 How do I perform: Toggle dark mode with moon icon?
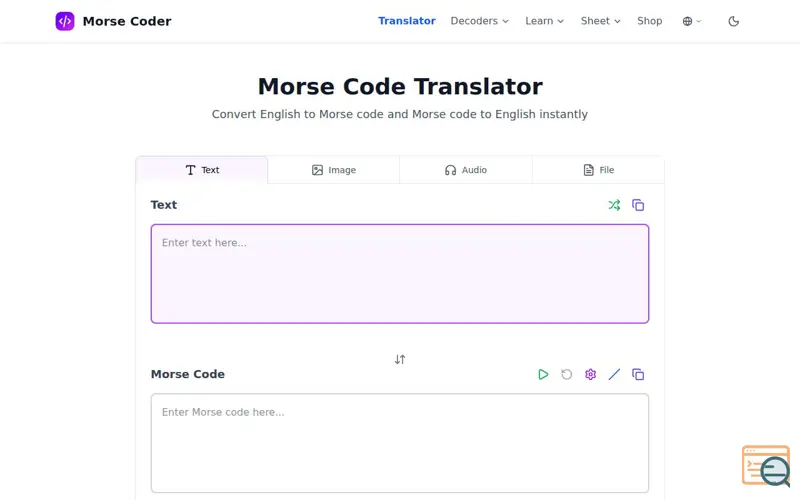pyautogui.click(x=734, y=21)
